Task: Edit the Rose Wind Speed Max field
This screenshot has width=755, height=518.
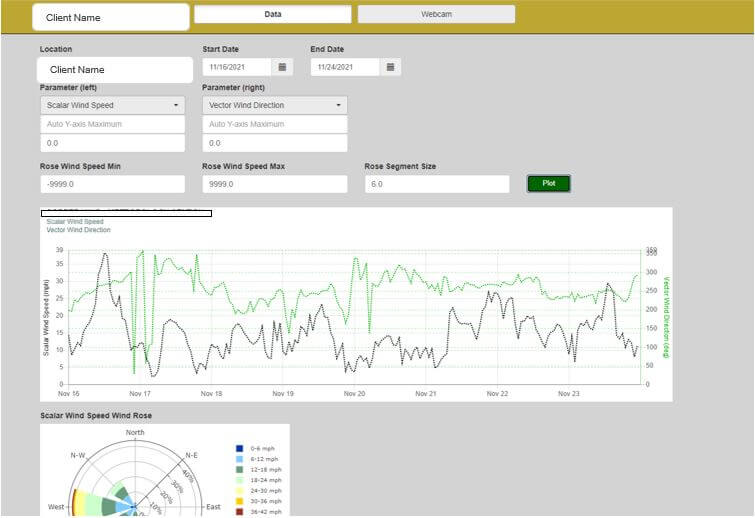Action: [x=274, y=184]
